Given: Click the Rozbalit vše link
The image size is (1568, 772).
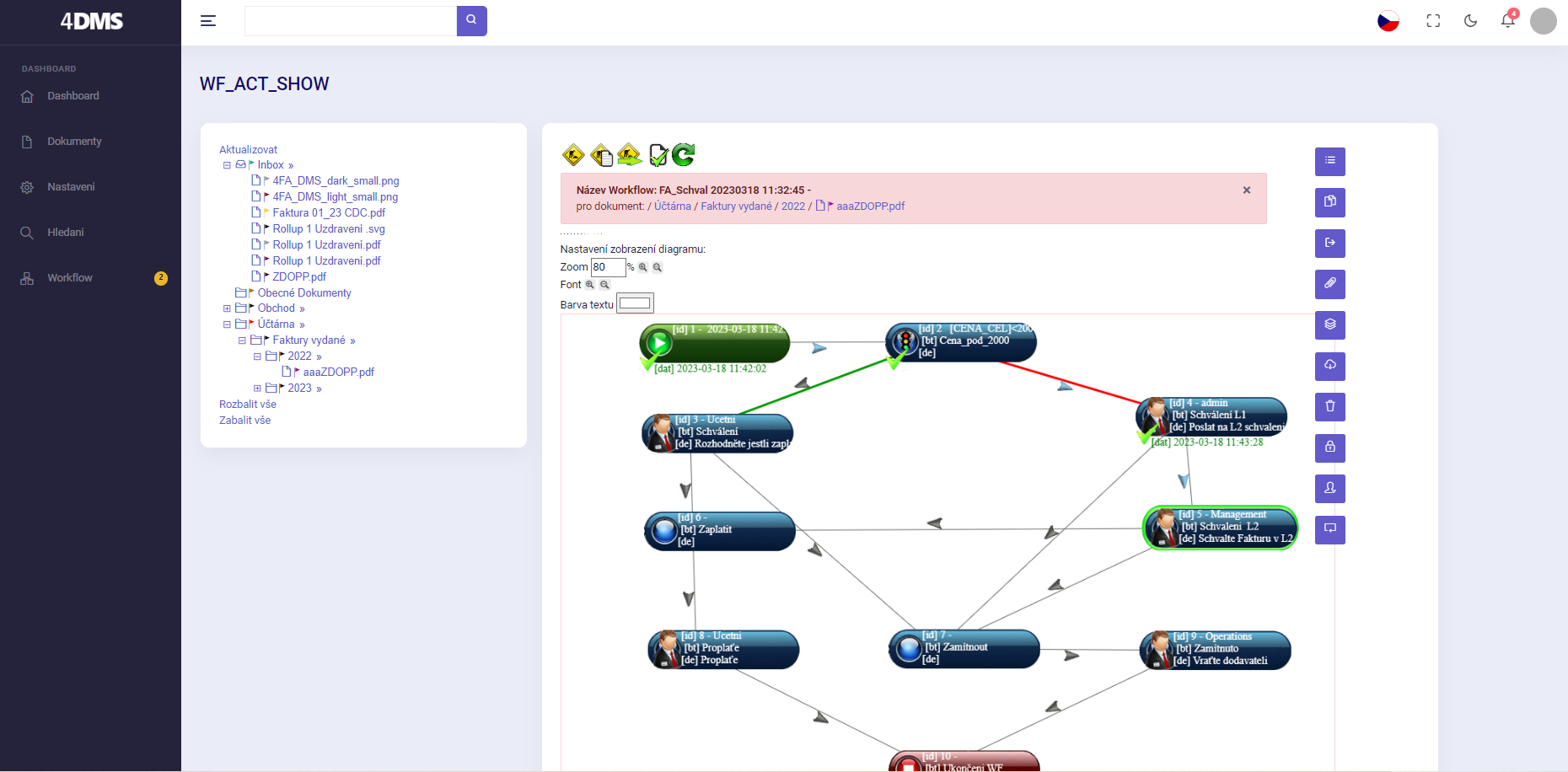Looking at the screenshot, I should pyautogui.click(x=248, y=405).
